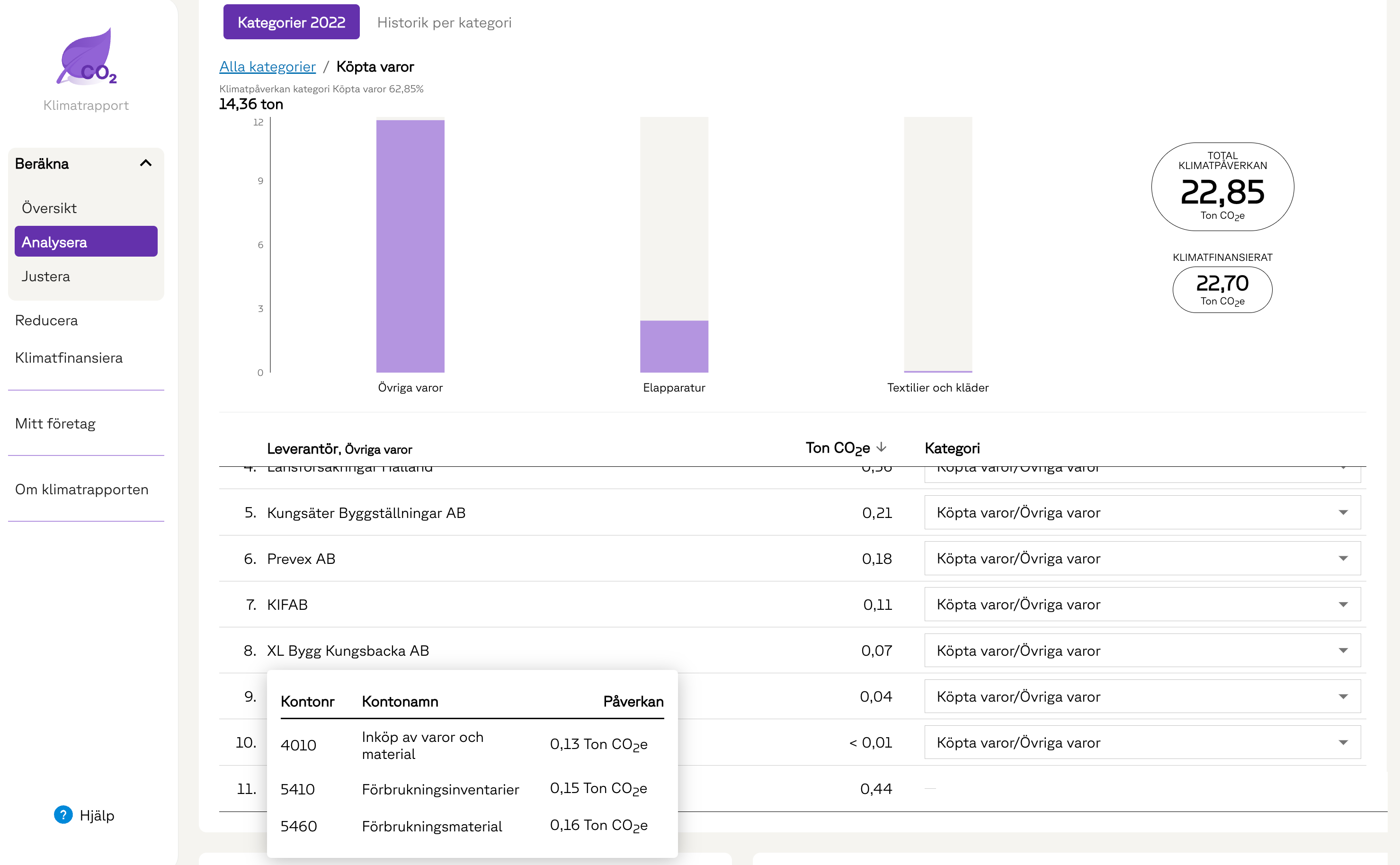This screenshot has width=1400, height=865.
Task: Click the sort arrow next to Ton CO2e
Action: pos(882,447)
